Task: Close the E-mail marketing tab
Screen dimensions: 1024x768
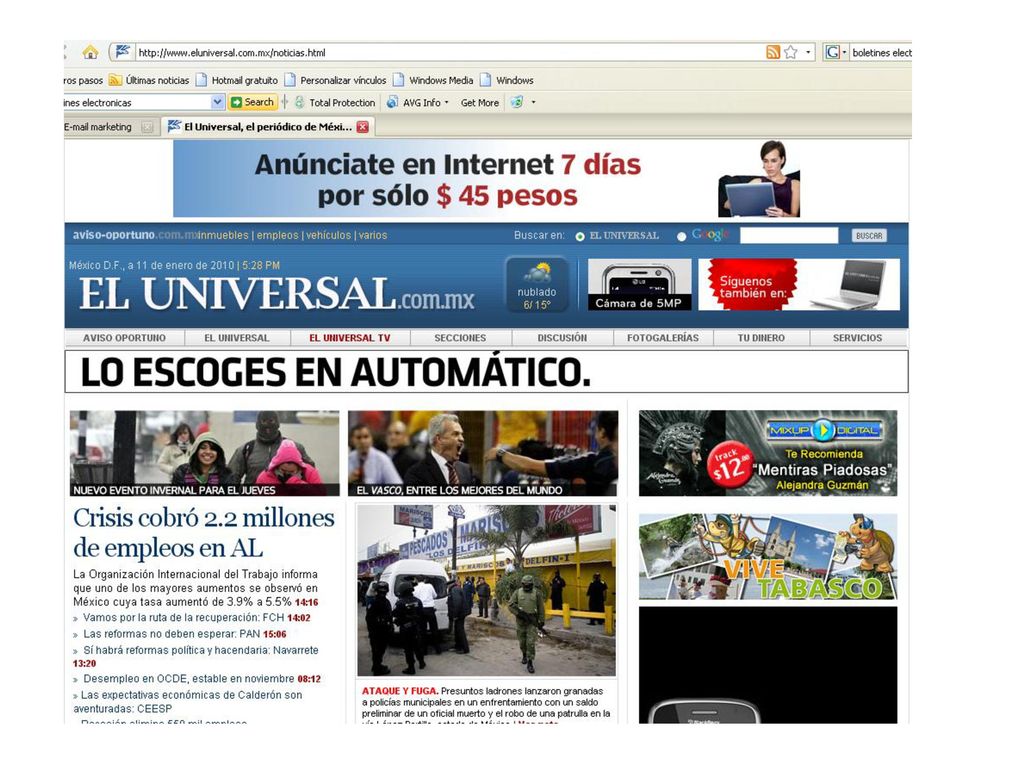Action: (148, 127)
